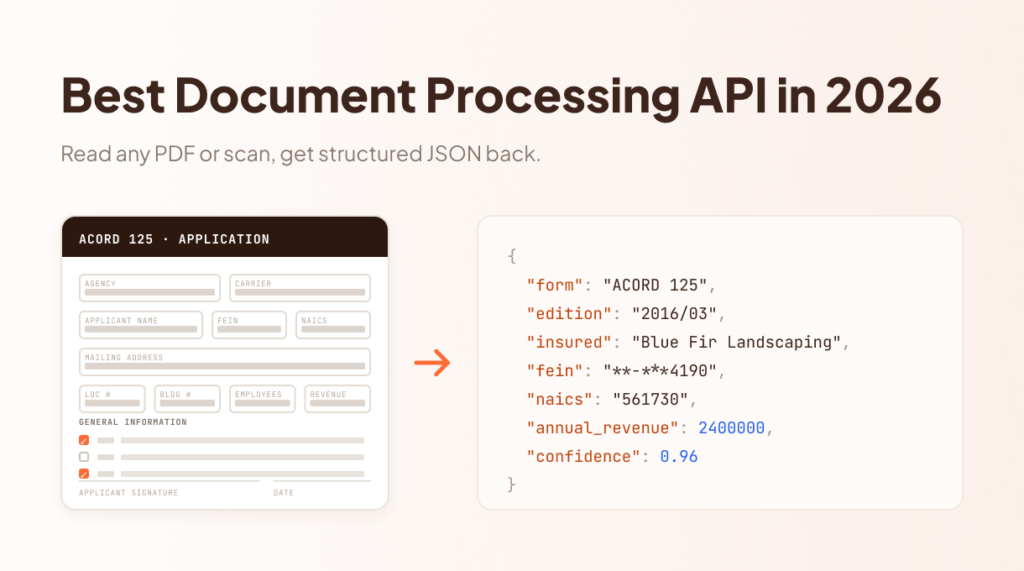The image size is (1024, 571).
Task: Select the FEIN form field
Action: click(x=249, y=325)
